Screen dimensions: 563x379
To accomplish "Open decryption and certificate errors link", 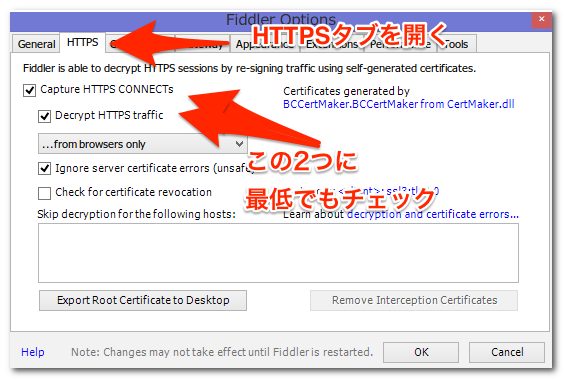I will click(433, 214).
